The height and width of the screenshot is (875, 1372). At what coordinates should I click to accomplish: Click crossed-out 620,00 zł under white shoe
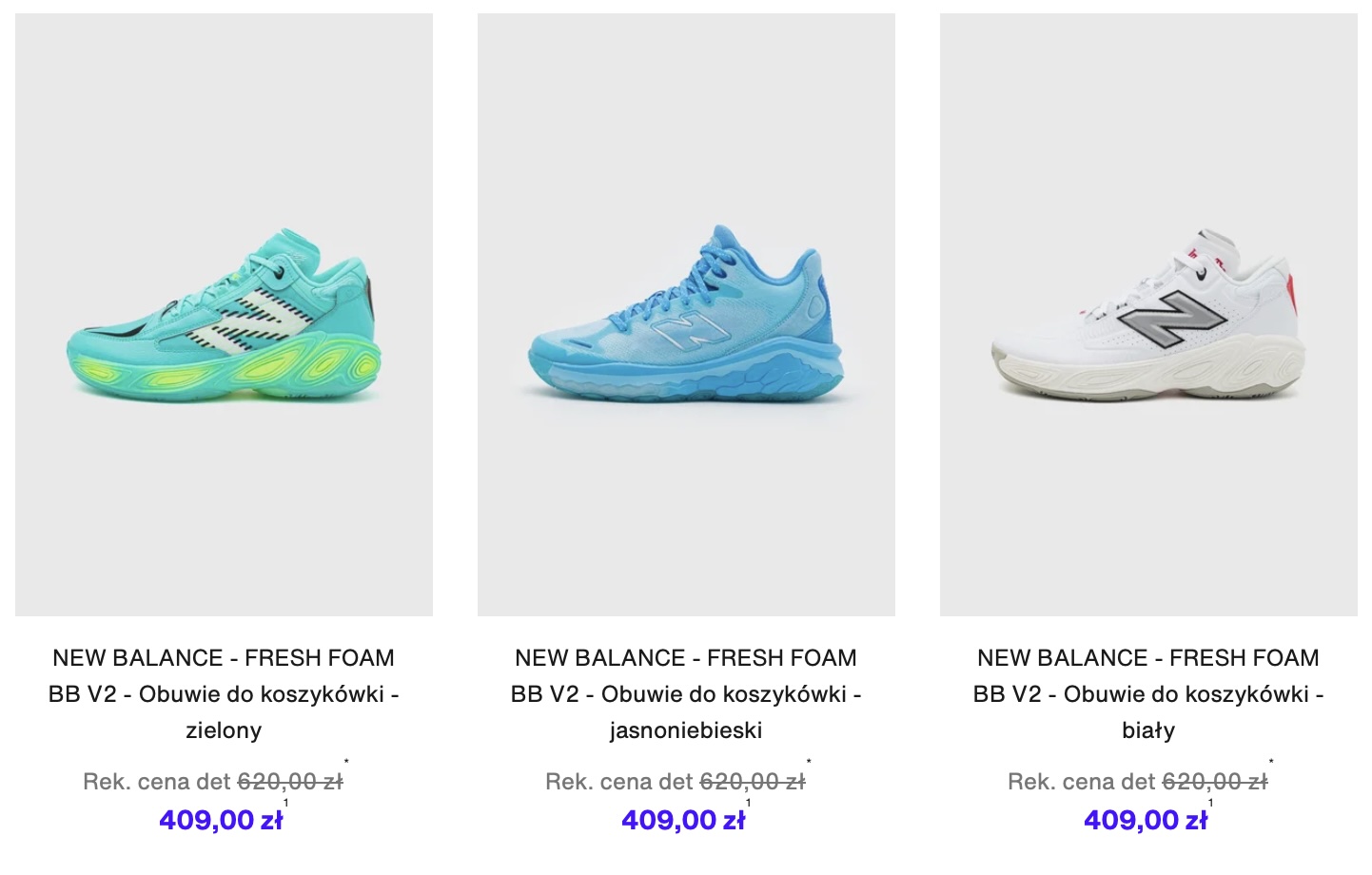[1215, 782]
